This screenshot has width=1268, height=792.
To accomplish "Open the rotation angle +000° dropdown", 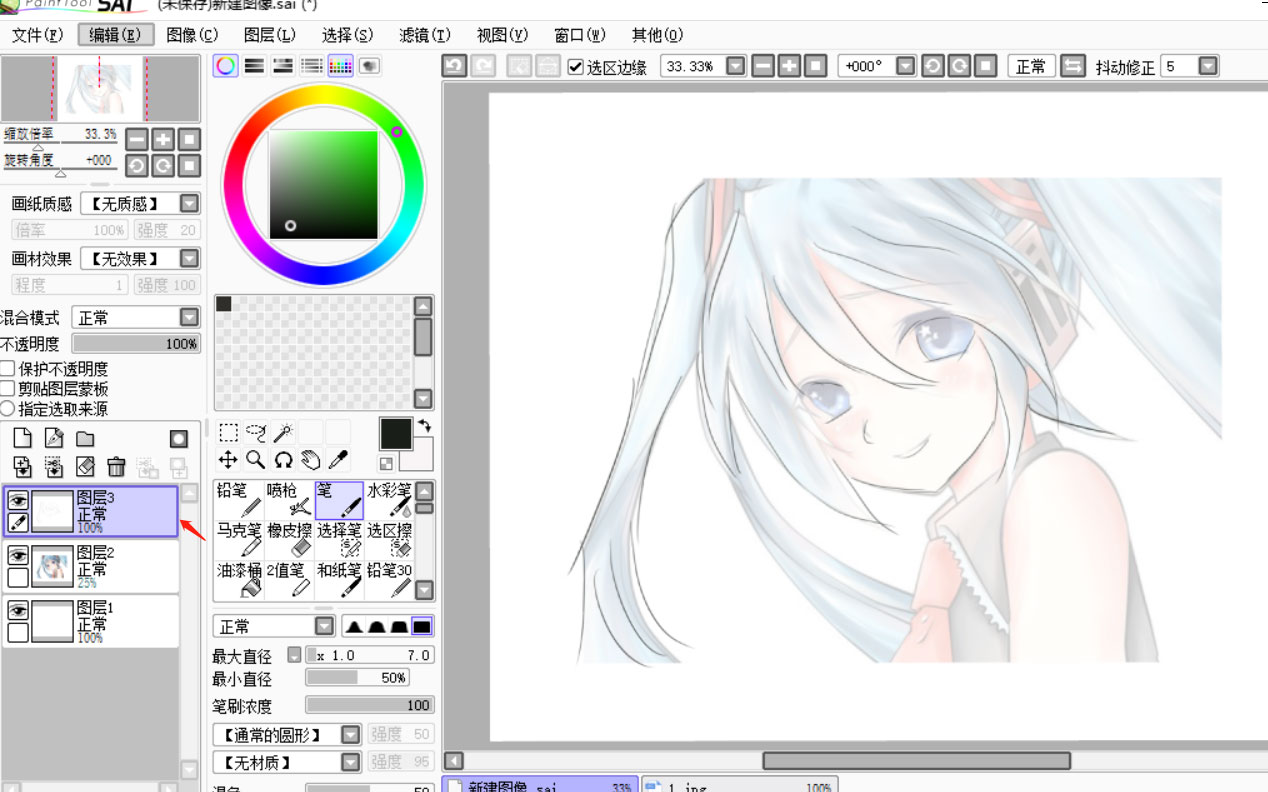I will (x=906, y=66).
